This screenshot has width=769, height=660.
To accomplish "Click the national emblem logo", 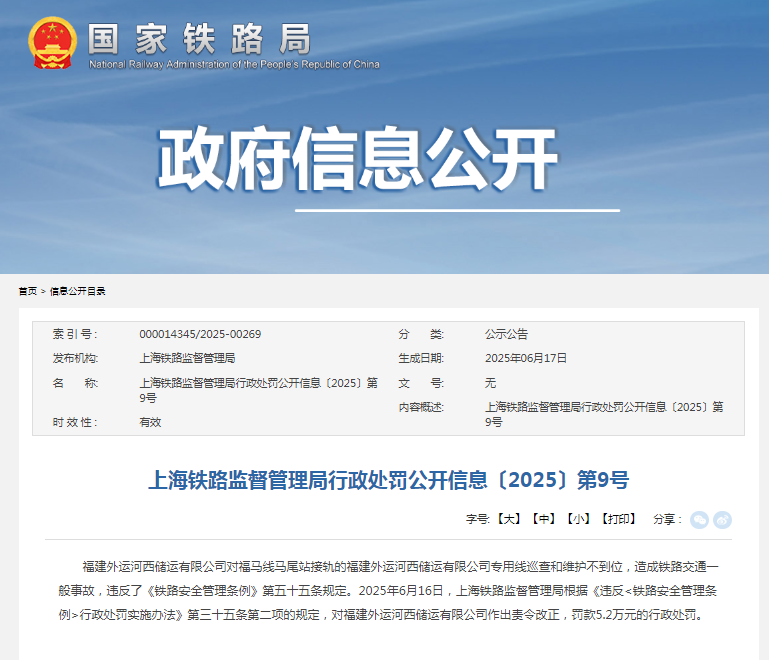I will pyautogui.click(x=51, y=43).
